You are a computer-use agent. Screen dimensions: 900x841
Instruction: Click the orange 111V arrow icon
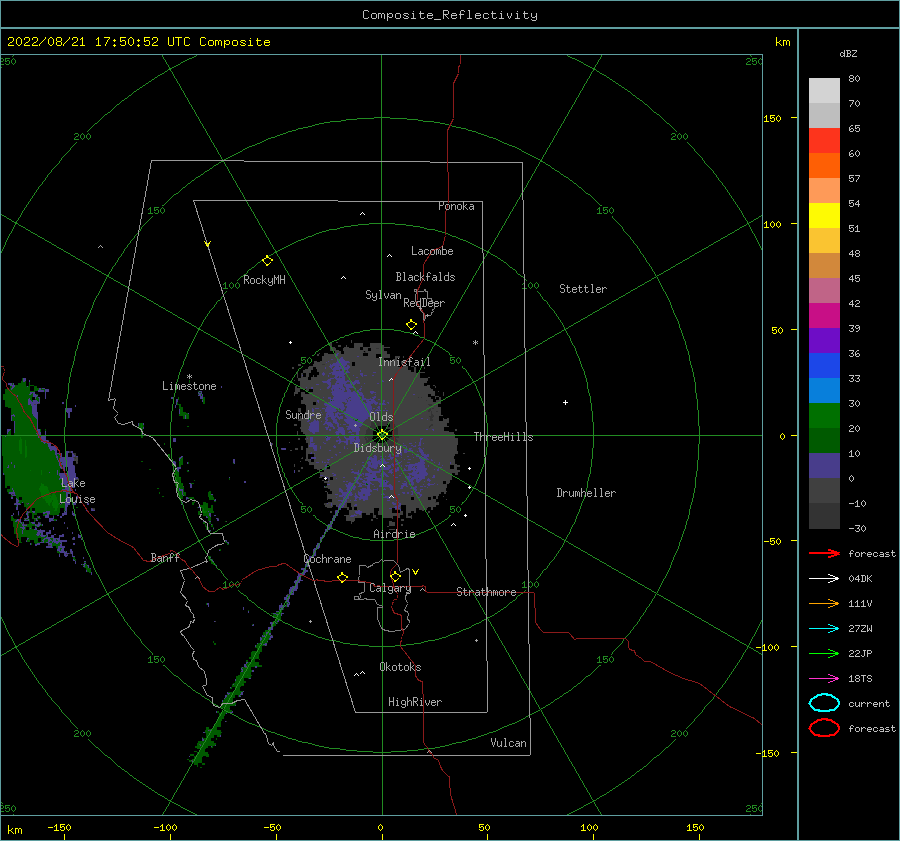coord(824,603)
